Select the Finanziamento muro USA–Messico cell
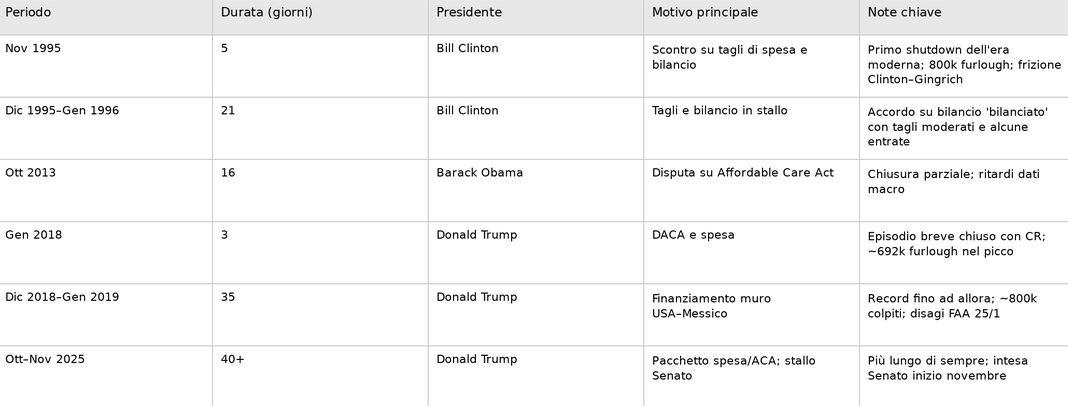This screenshot has height=406, width=1068. [x=711, y=305]
